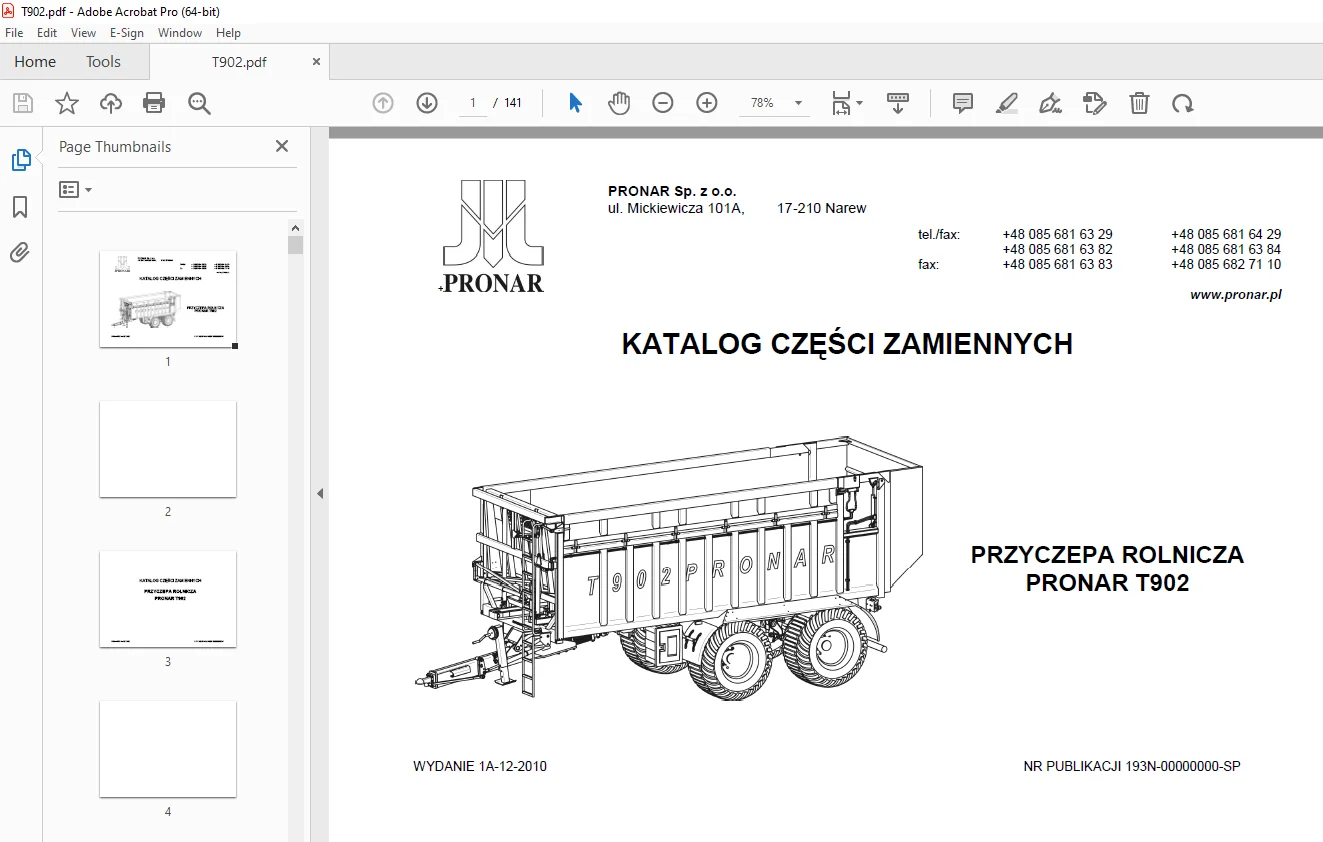Click the www.pronar.pl link

coord(1235,295)
